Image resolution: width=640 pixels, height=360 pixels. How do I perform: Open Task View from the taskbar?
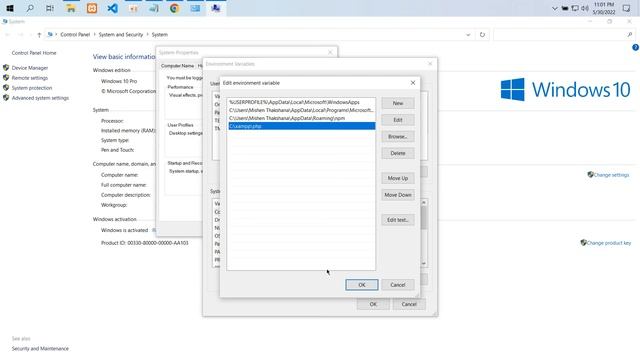point(50,8)
